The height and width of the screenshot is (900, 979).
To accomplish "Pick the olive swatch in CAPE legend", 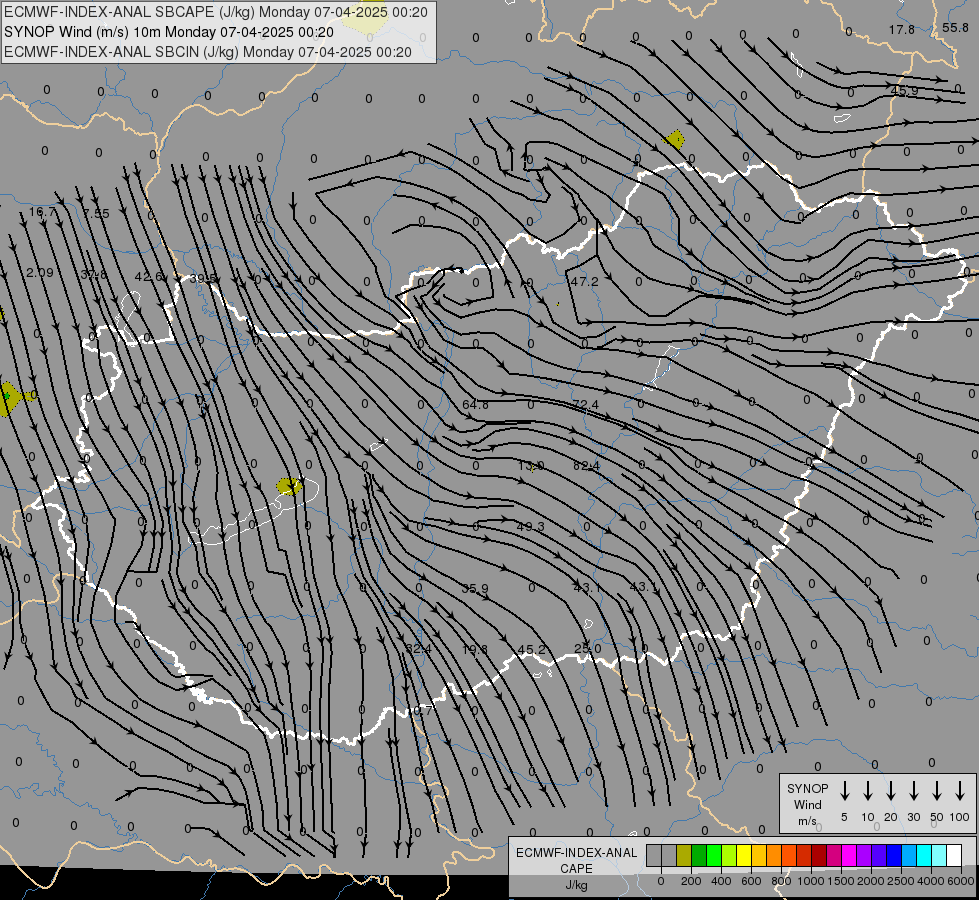I will 684,855.
